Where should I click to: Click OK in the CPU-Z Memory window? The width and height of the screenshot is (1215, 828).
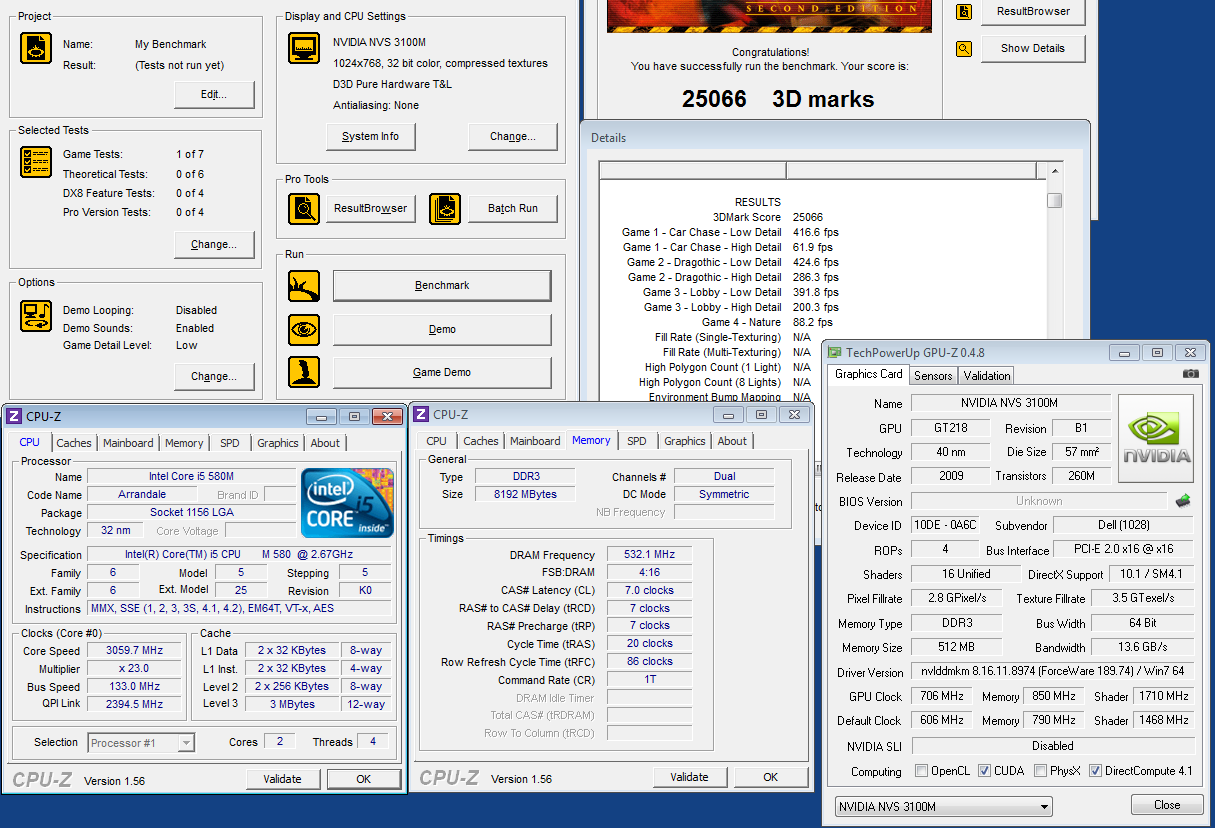tap(771, 777)
